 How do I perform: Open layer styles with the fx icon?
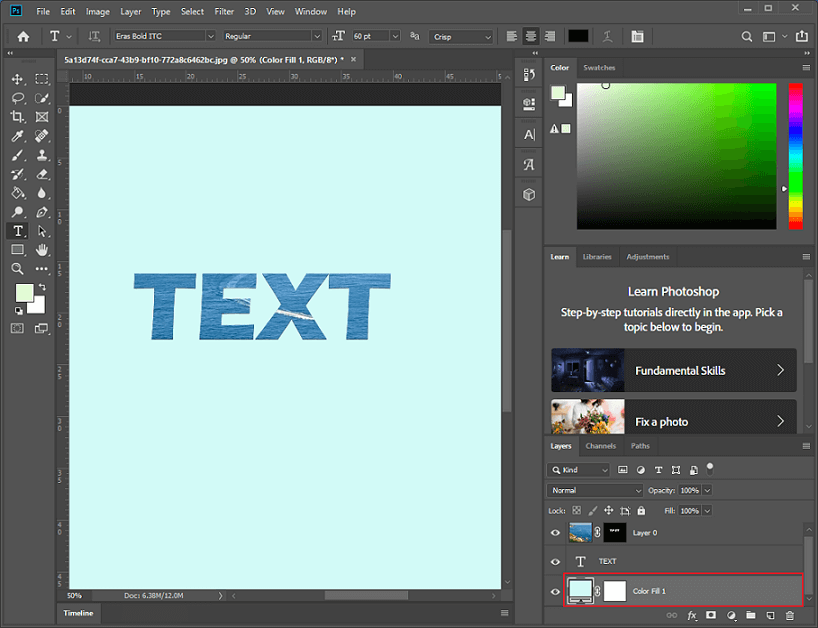tap(692, 616)
